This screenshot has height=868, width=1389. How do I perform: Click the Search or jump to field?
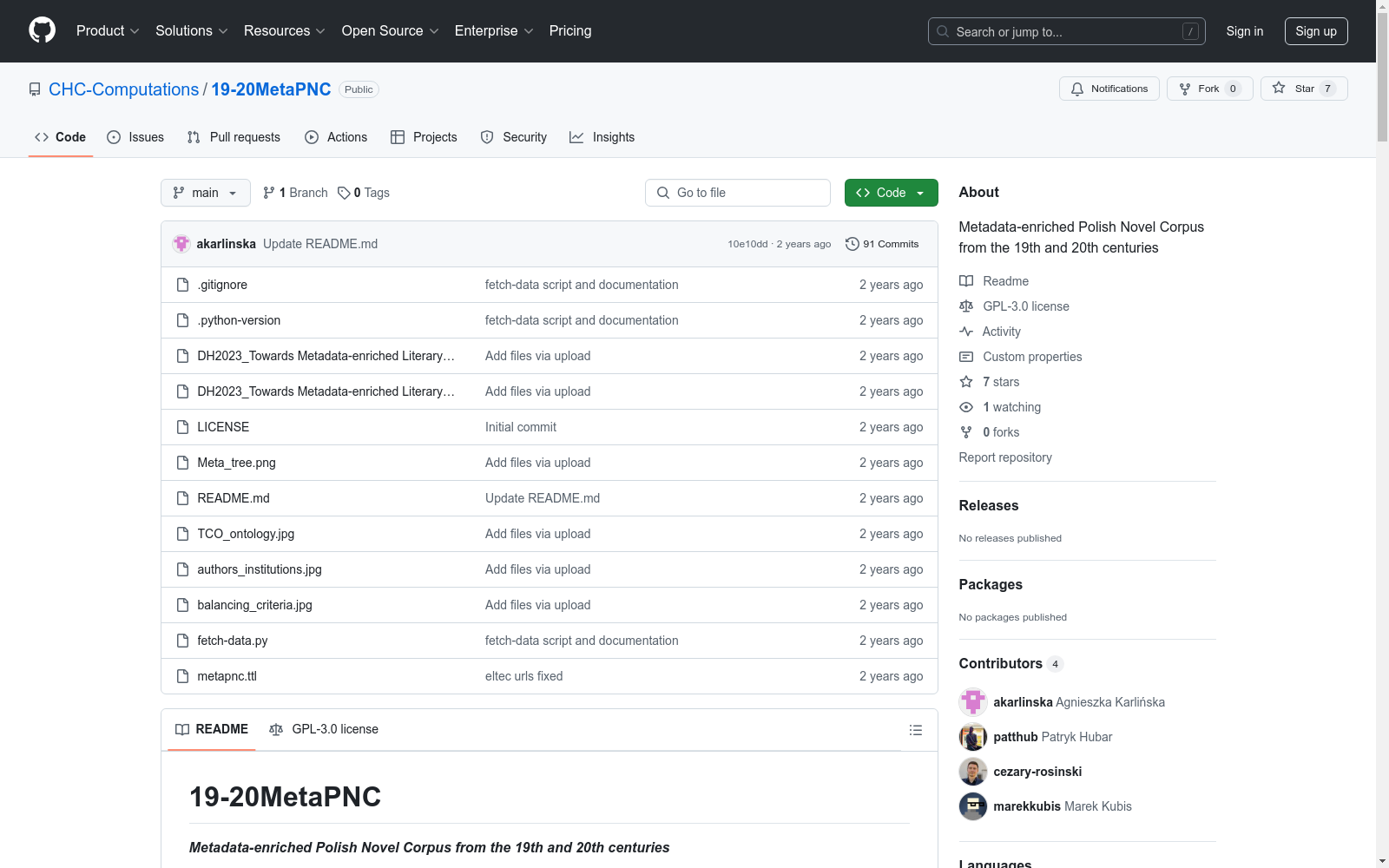[x=1067, y=31]
